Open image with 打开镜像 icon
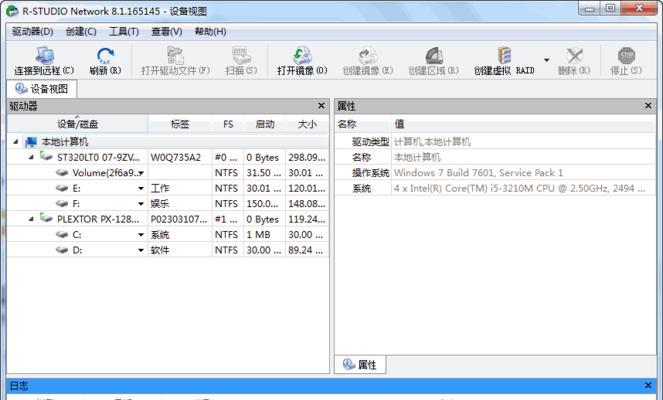Viewport: 663px width, 400px height. point(302,55)
